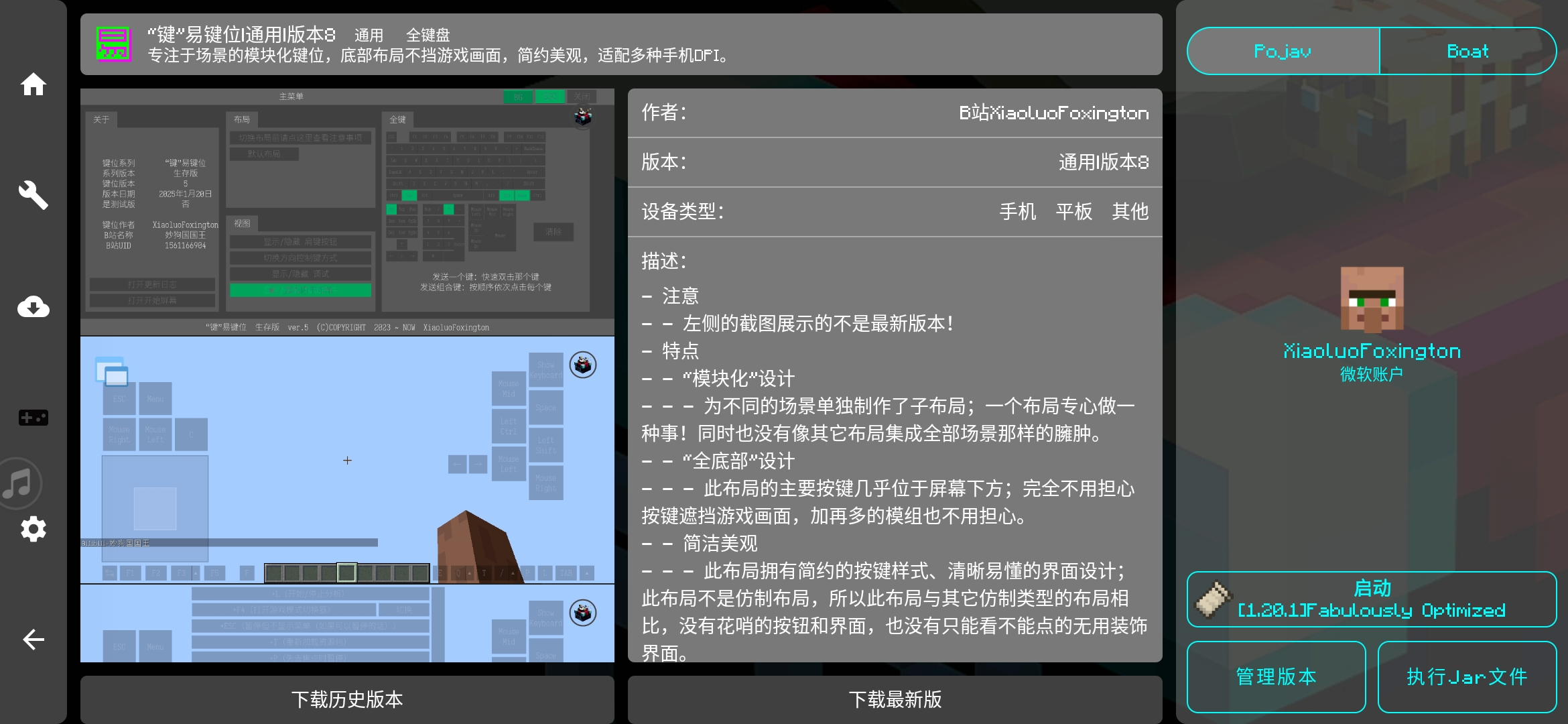
Task: Click the green keyboard layout icon
Action: tap(113, 44)
